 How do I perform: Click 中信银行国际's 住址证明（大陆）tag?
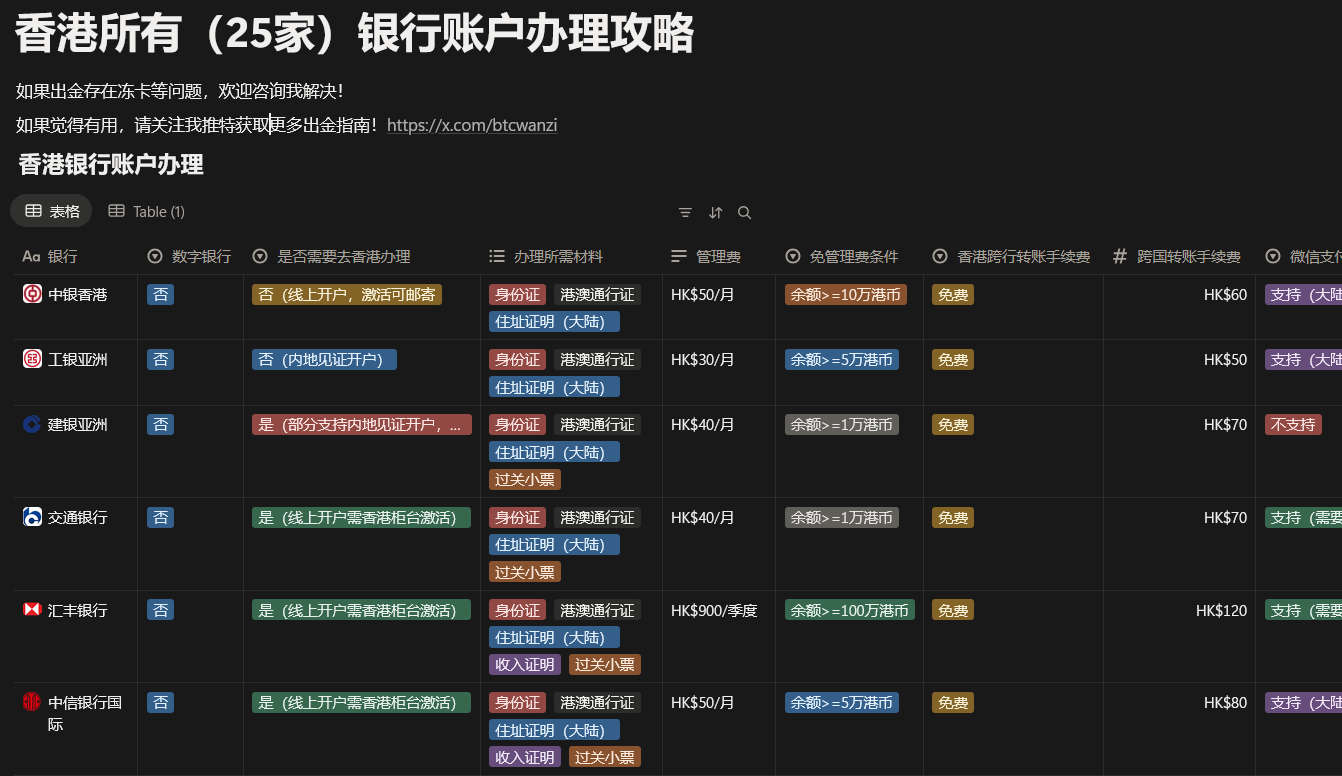pyautogui.click(x=554, y=729)
